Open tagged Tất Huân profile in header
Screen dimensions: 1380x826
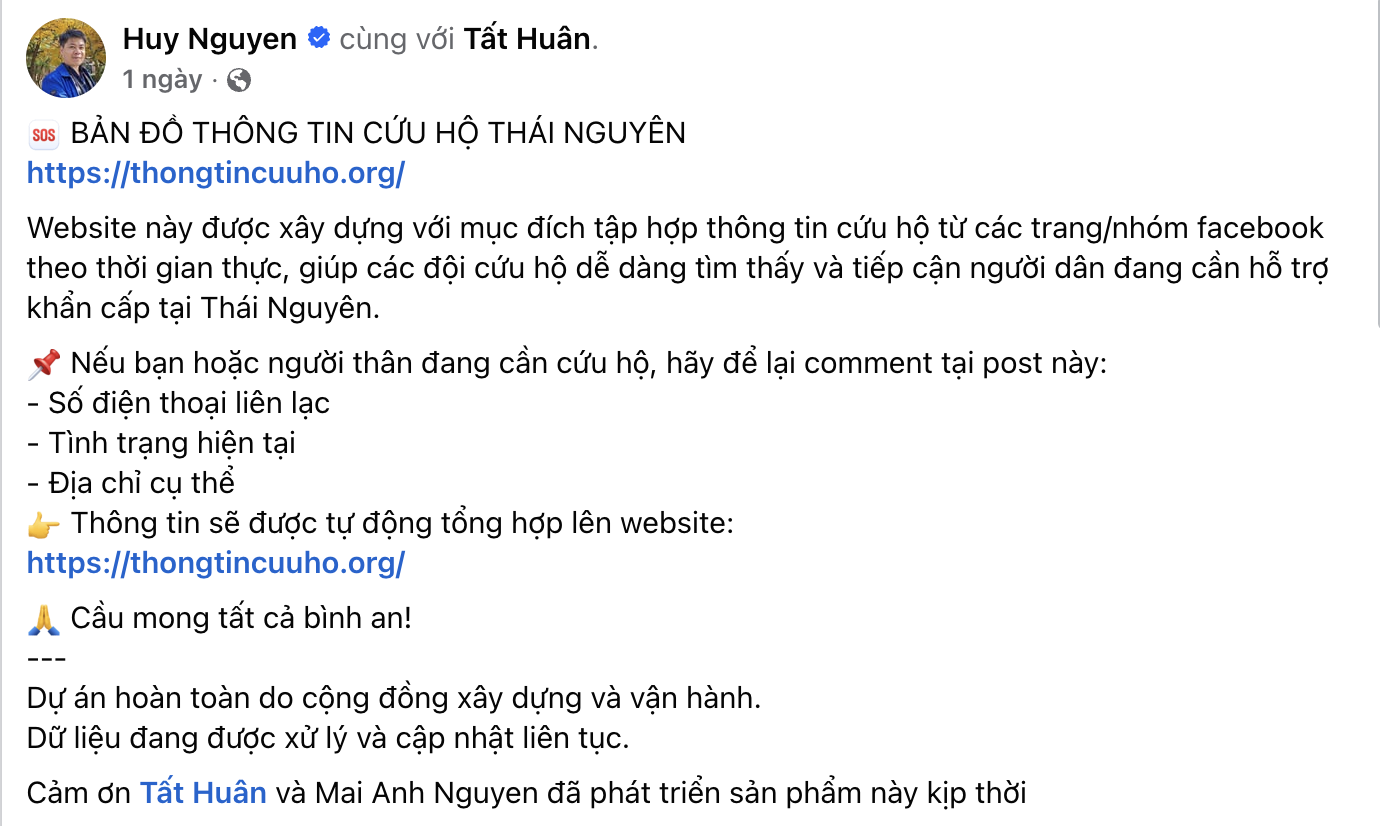(526, 39)
